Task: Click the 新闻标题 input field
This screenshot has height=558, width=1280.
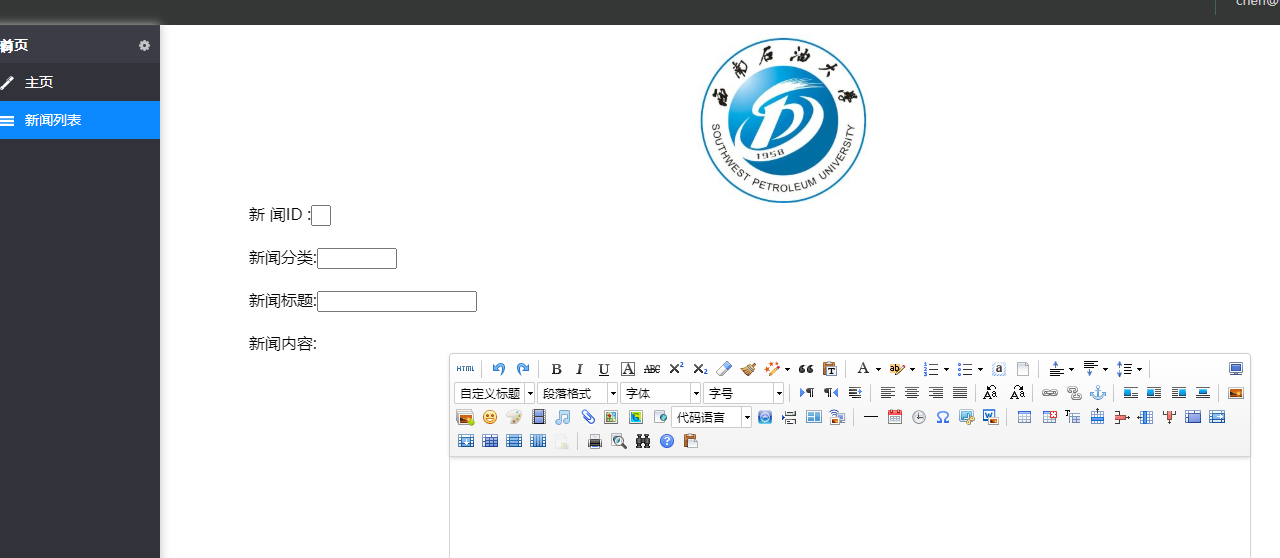Action: (397, 301)
